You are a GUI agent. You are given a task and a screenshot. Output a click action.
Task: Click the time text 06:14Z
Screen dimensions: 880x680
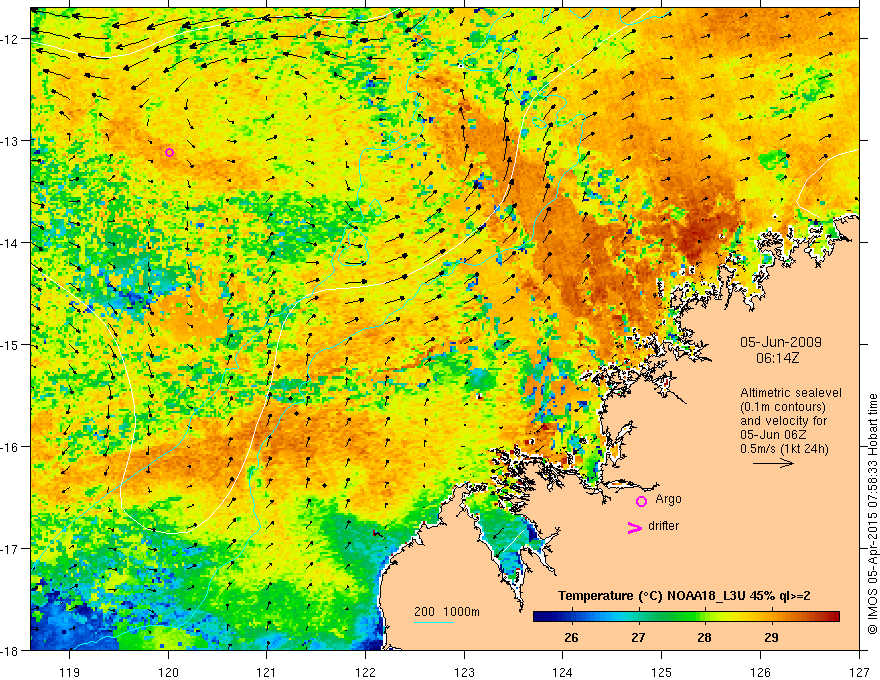[x=777, y=358]
